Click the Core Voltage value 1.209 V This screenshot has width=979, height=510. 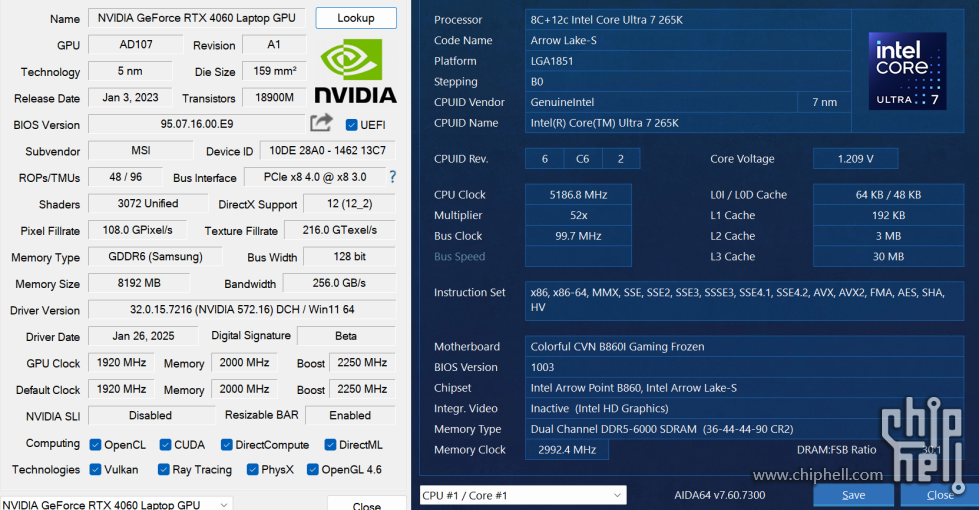point(855,159)
